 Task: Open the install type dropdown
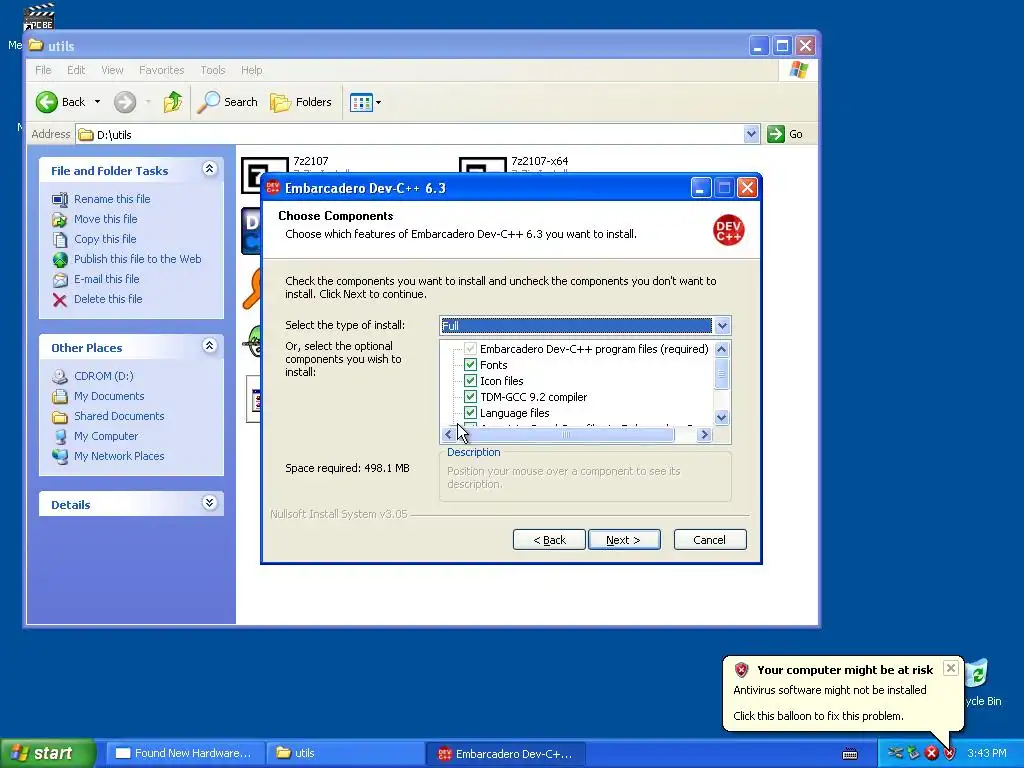pos(722,325)
